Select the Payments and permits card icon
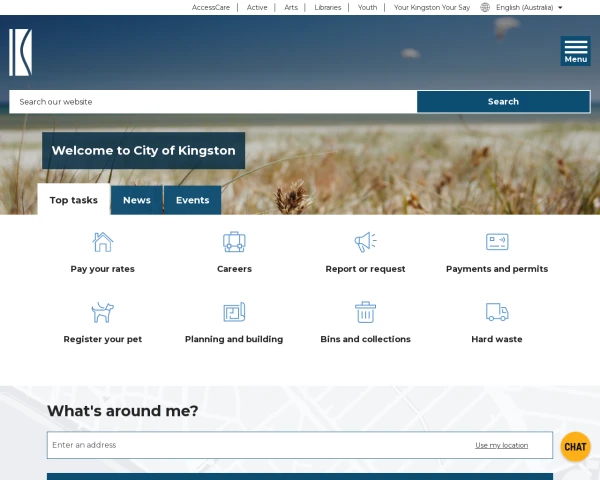 497,242
